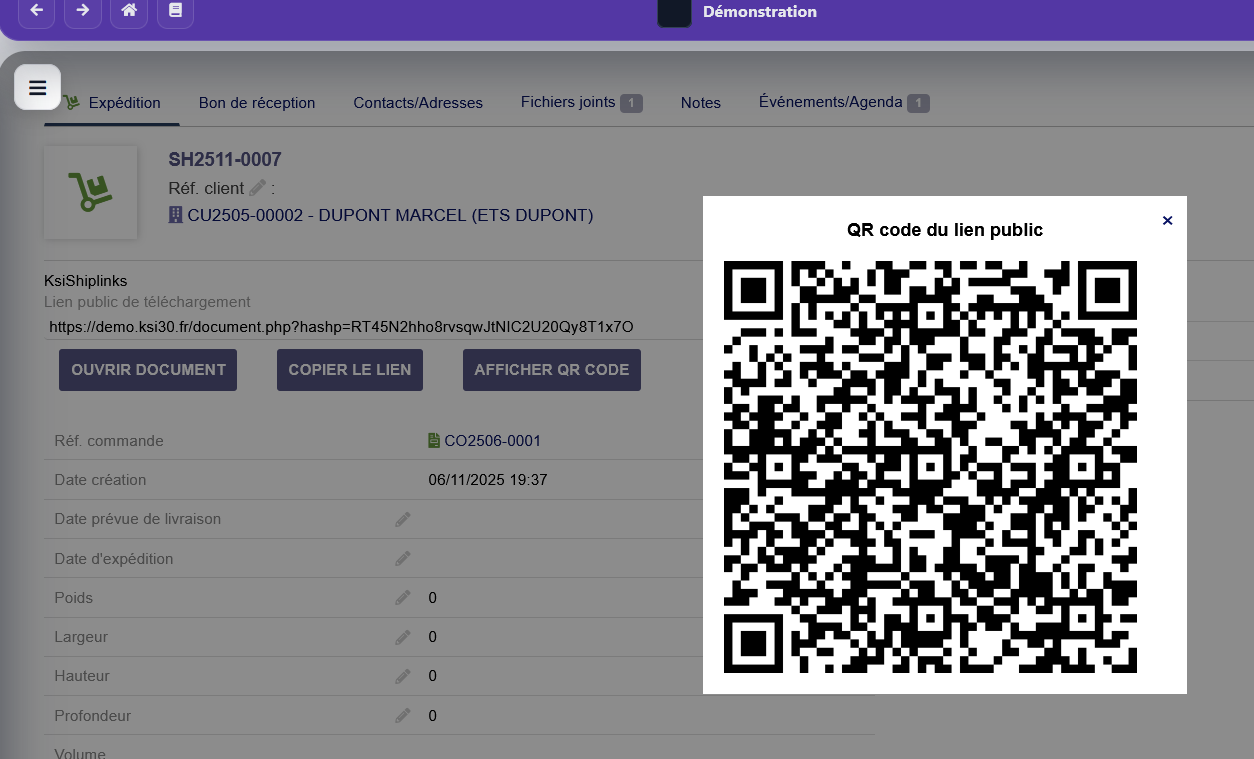1254x759 pixels.
Task: Click the back arrow navigation icon
Action: tap(37, 11)
